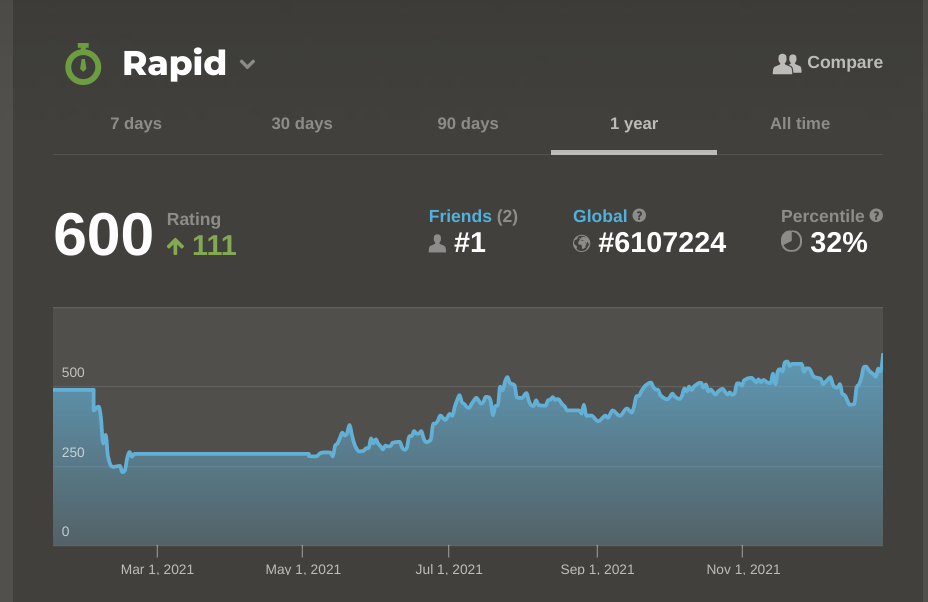
Task: Click the Global rank globe icon
Action: pyautogui.click(x=581, y=243)
